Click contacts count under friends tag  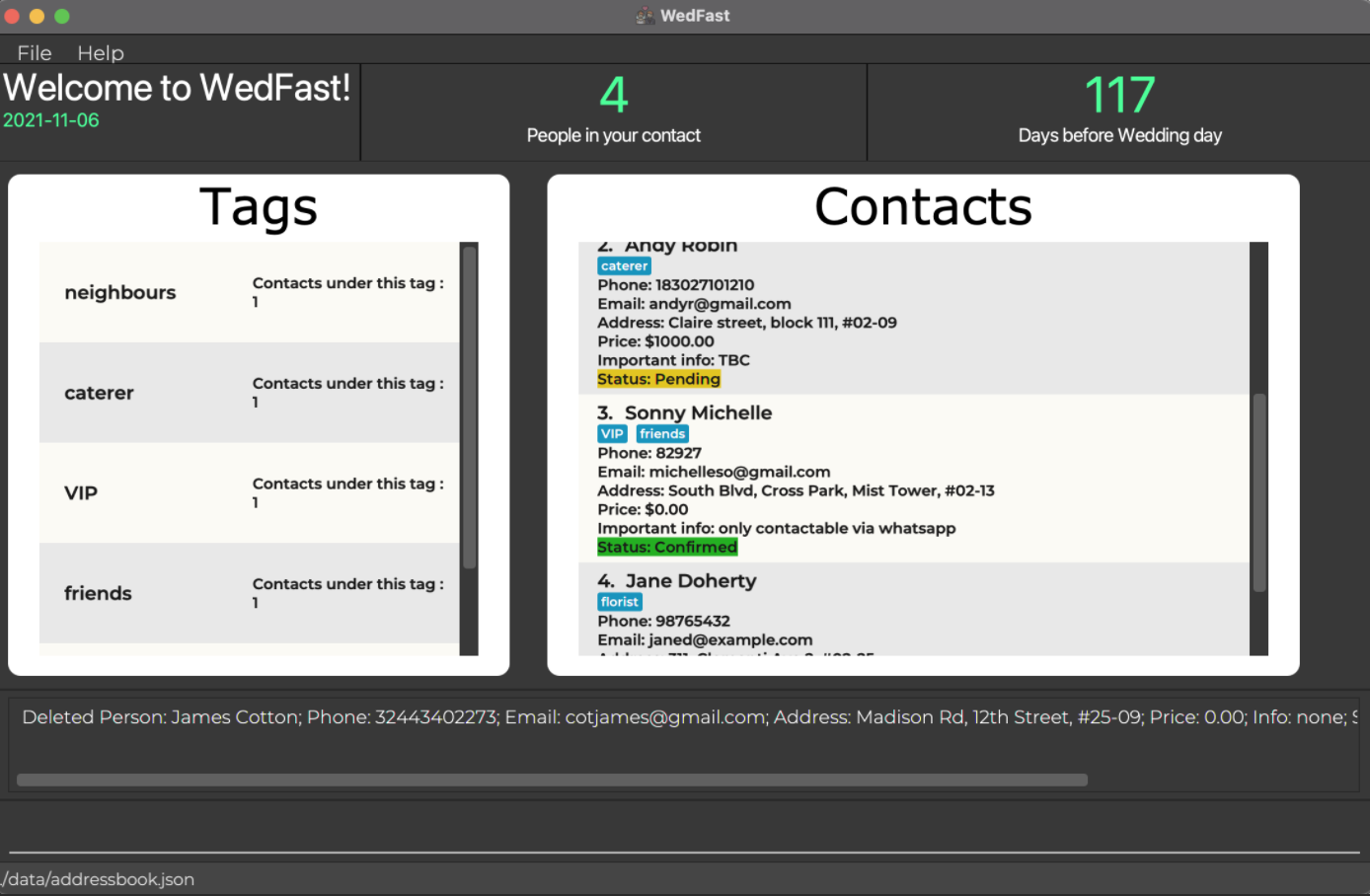[x=347, y=593]
